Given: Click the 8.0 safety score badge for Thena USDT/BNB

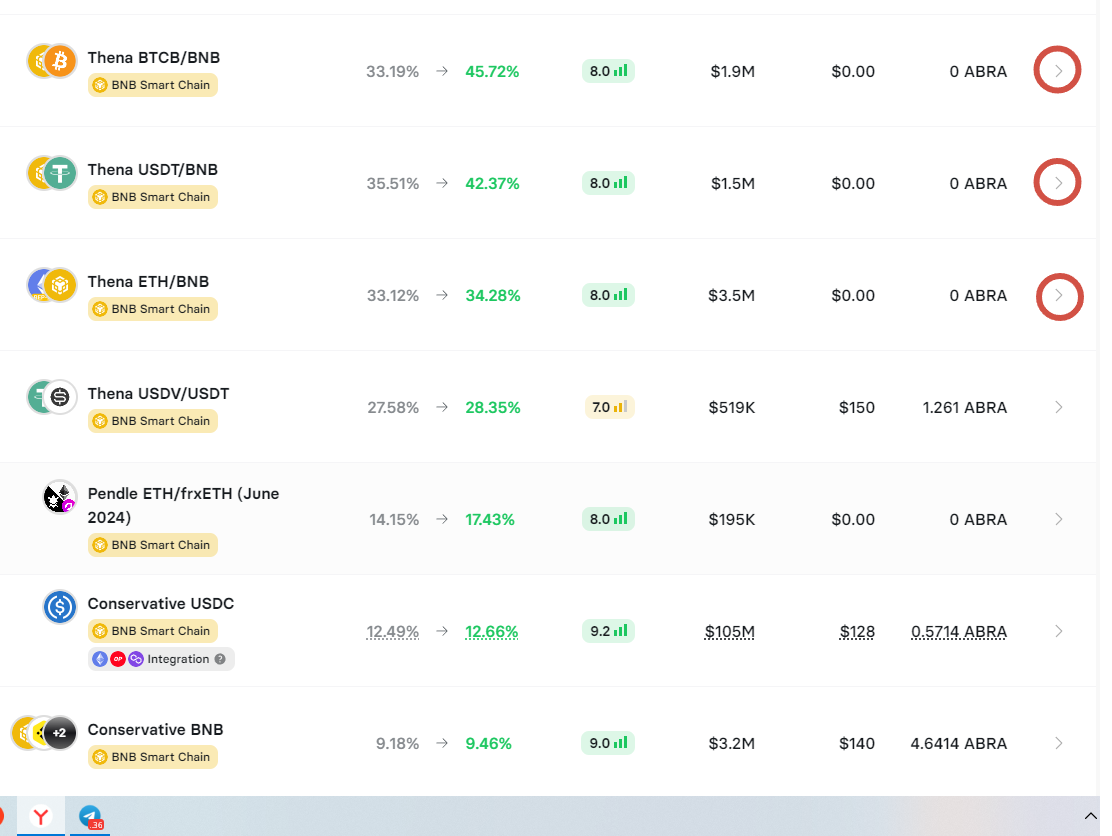Looking at the screenshot, I should (x=608, y=183).
